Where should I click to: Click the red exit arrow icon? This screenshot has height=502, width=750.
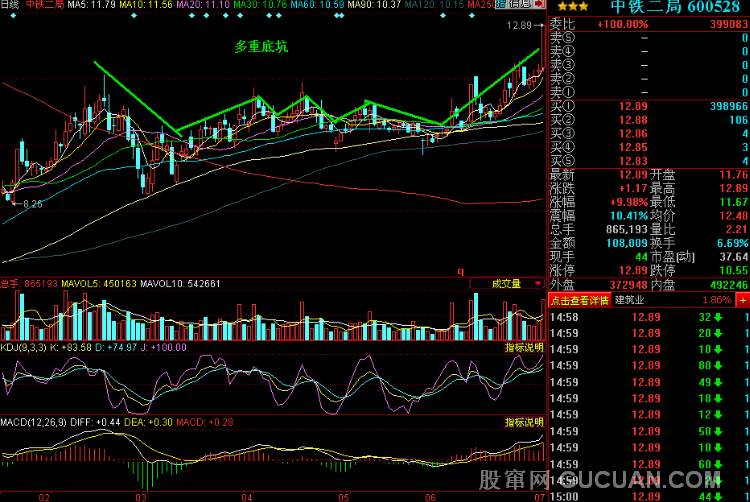coord(540,4)
